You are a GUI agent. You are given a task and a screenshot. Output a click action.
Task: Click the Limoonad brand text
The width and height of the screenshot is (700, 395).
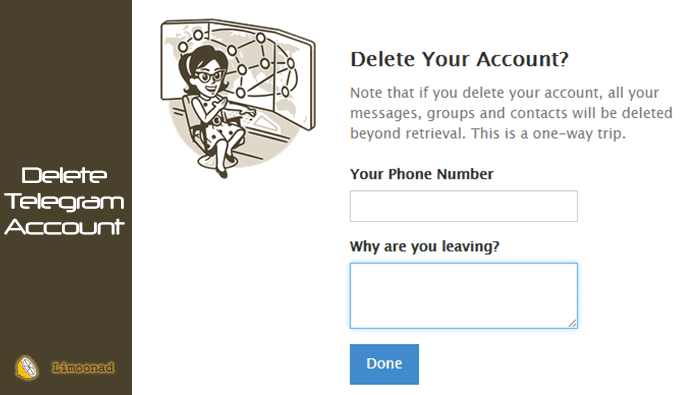click(x=83, y=367)
